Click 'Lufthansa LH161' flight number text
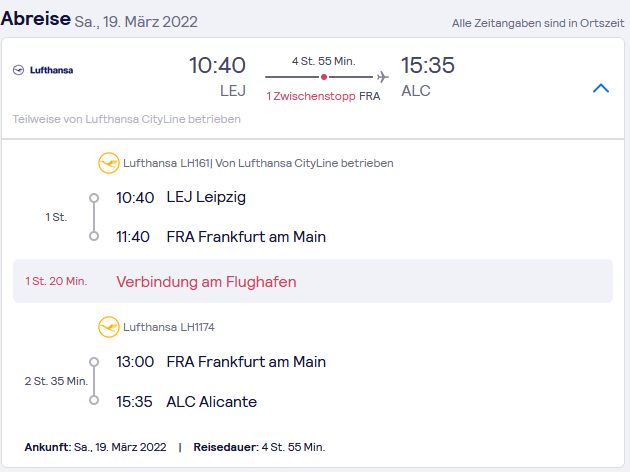 [x=166, y=163]
